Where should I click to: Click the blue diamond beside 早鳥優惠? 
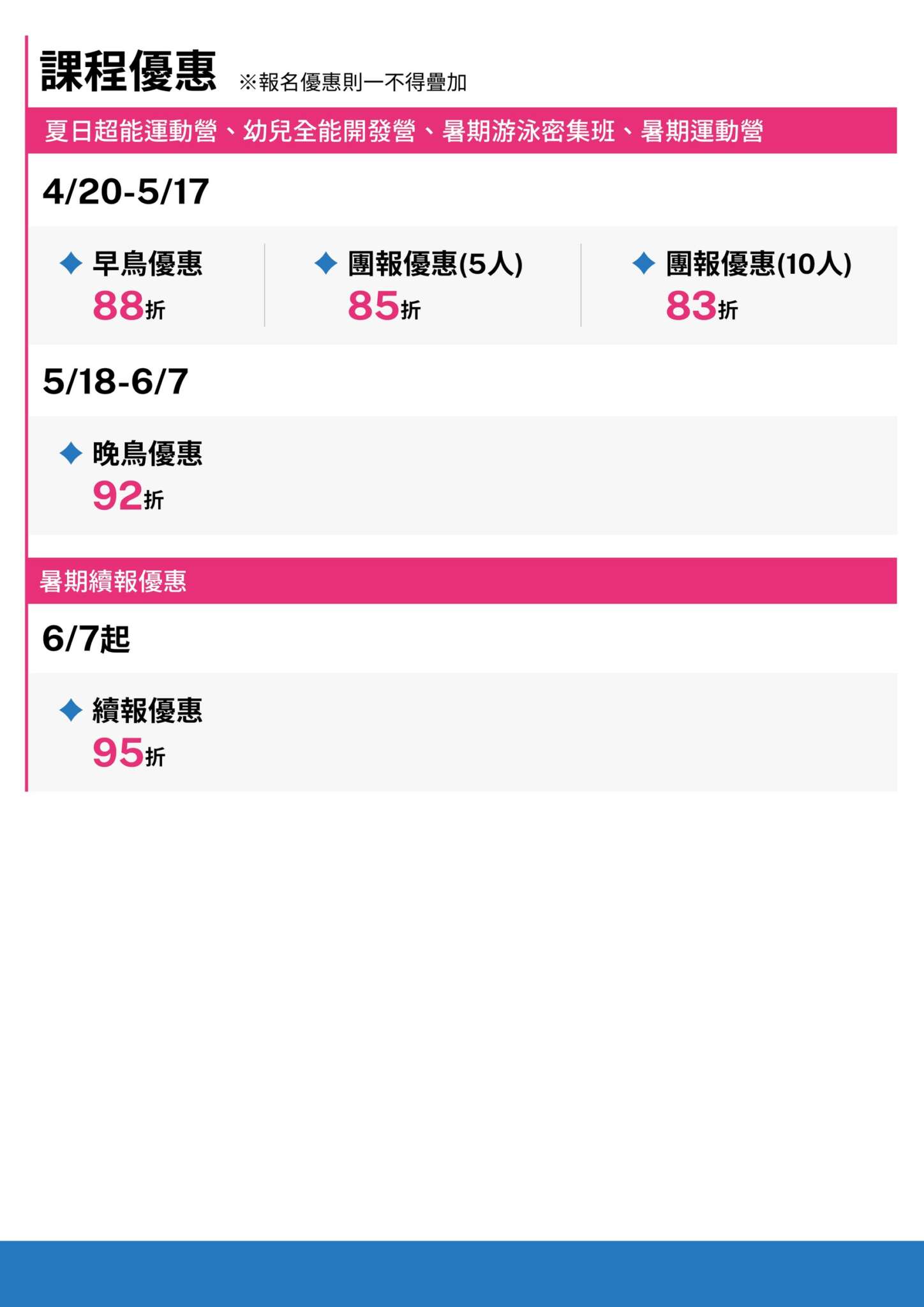point(71,263)
